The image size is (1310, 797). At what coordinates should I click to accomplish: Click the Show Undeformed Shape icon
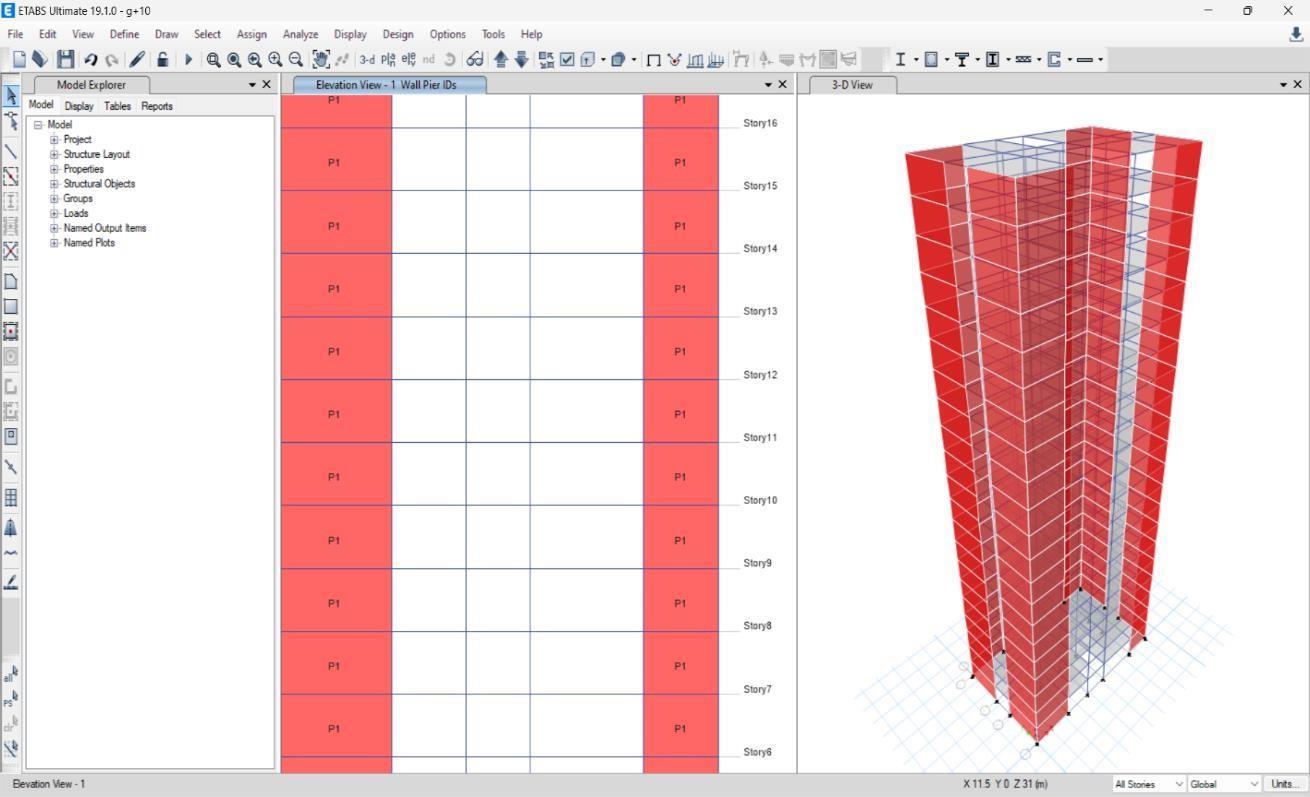[653, 60]
